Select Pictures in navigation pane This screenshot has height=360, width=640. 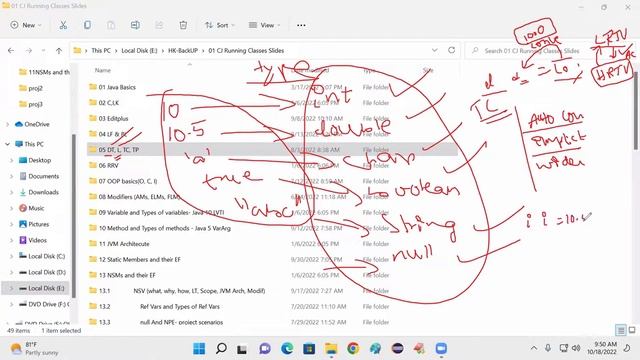coord(39,224)
